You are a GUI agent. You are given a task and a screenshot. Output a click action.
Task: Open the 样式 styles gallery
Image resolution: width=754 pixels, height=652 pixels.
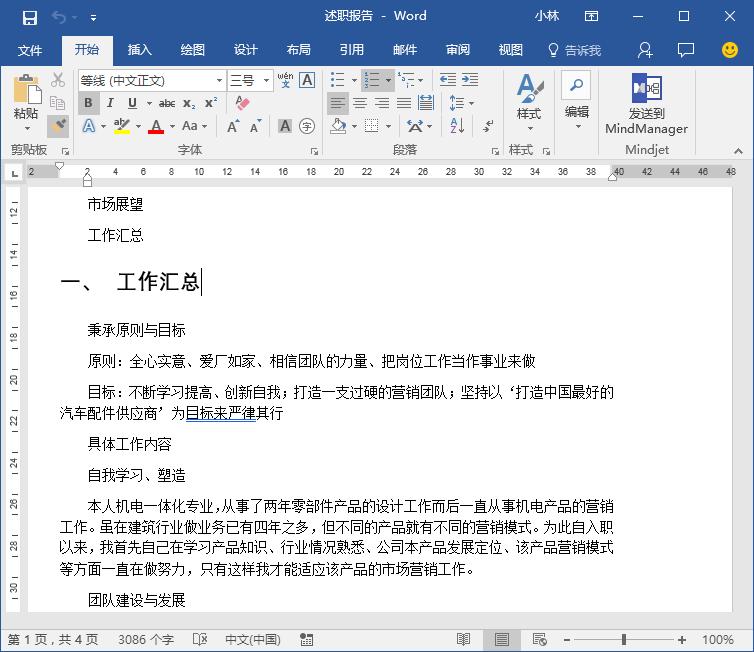tap(529, 102)
